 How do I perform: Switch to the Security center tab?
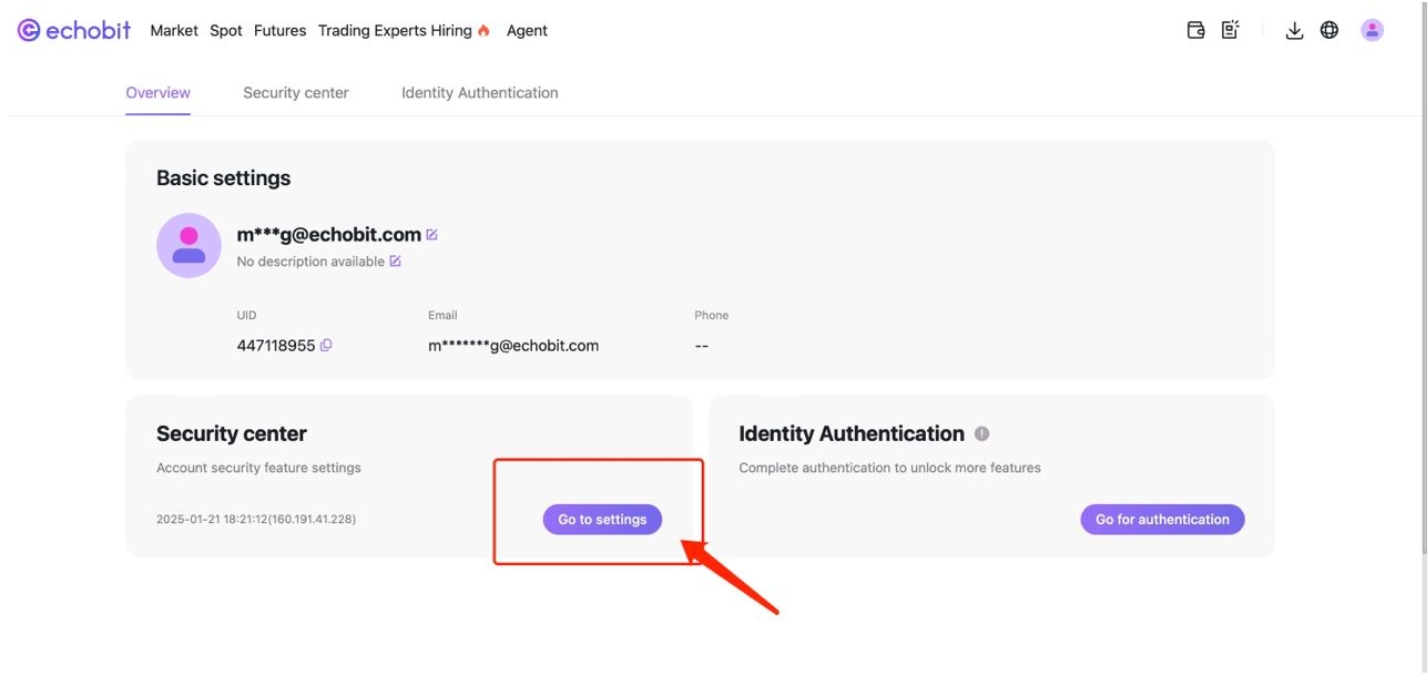pos(296,93)
